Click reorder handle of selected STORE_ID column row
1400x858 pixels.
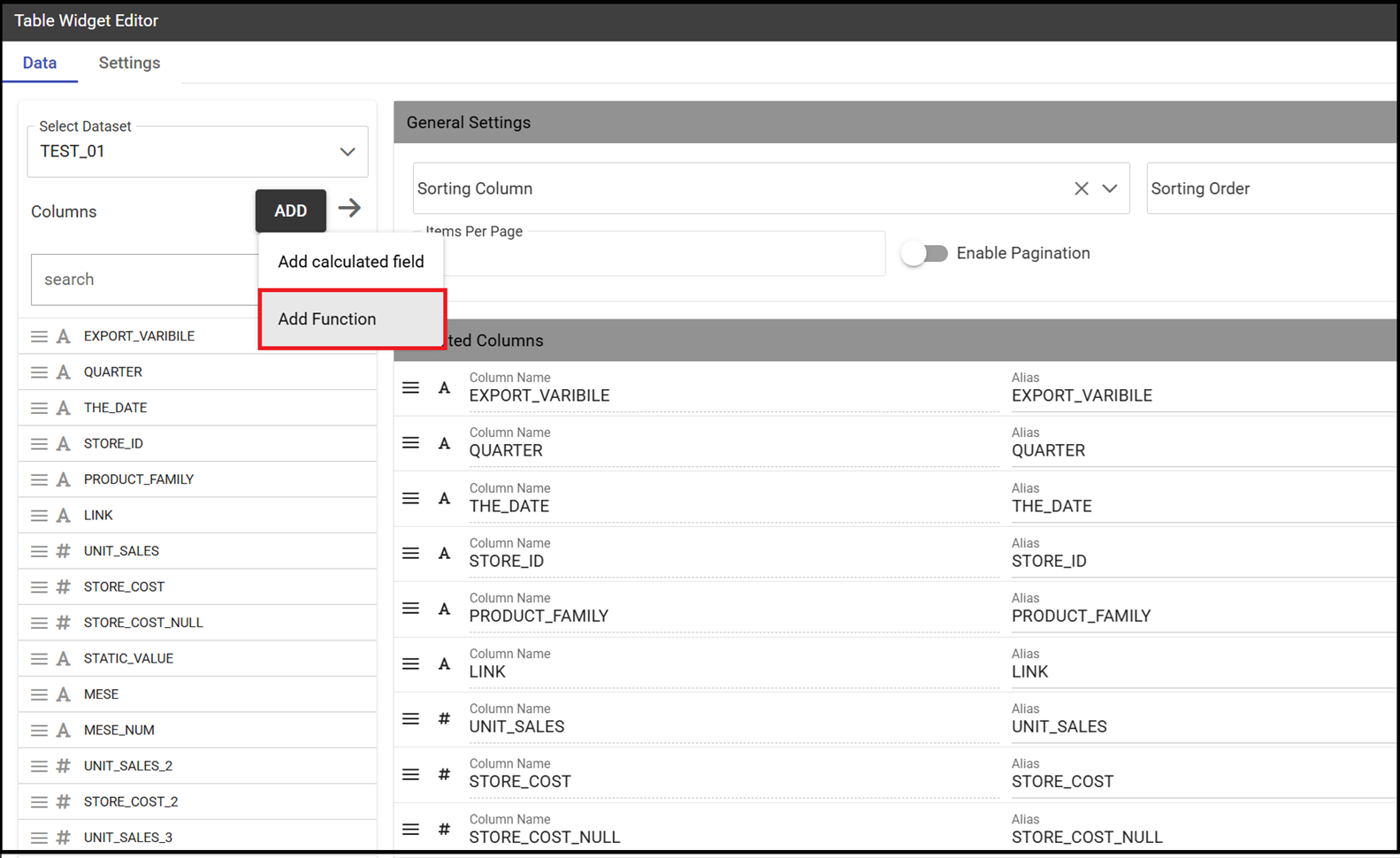pos(410,553)
